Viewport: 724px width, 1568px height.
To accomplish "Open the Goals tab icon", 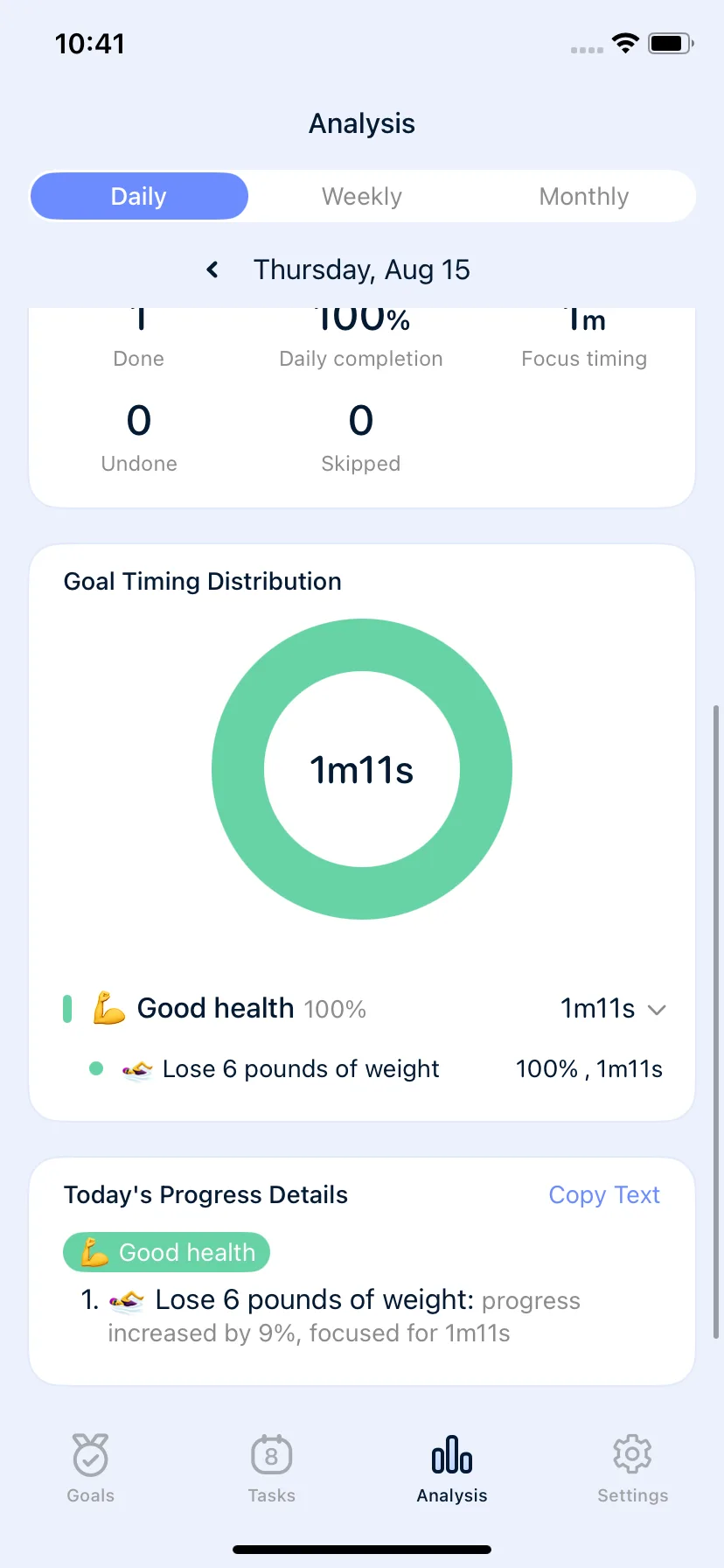I will (x=91, y=1454).
